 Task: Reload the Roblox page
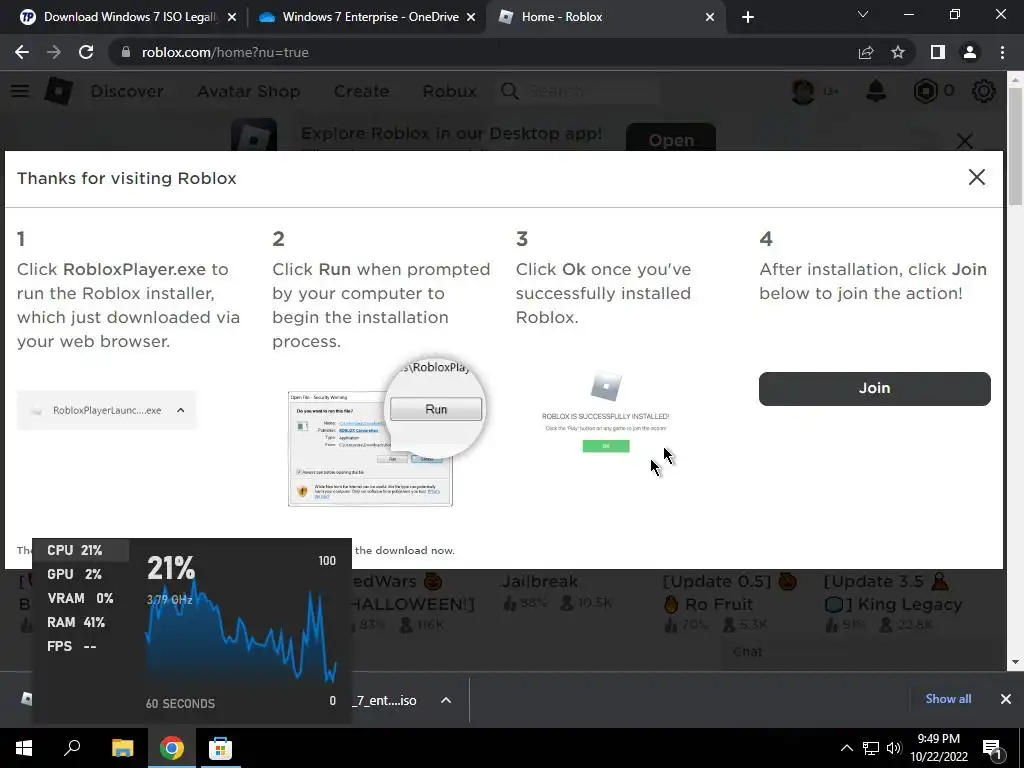click(x=86, y=52)
